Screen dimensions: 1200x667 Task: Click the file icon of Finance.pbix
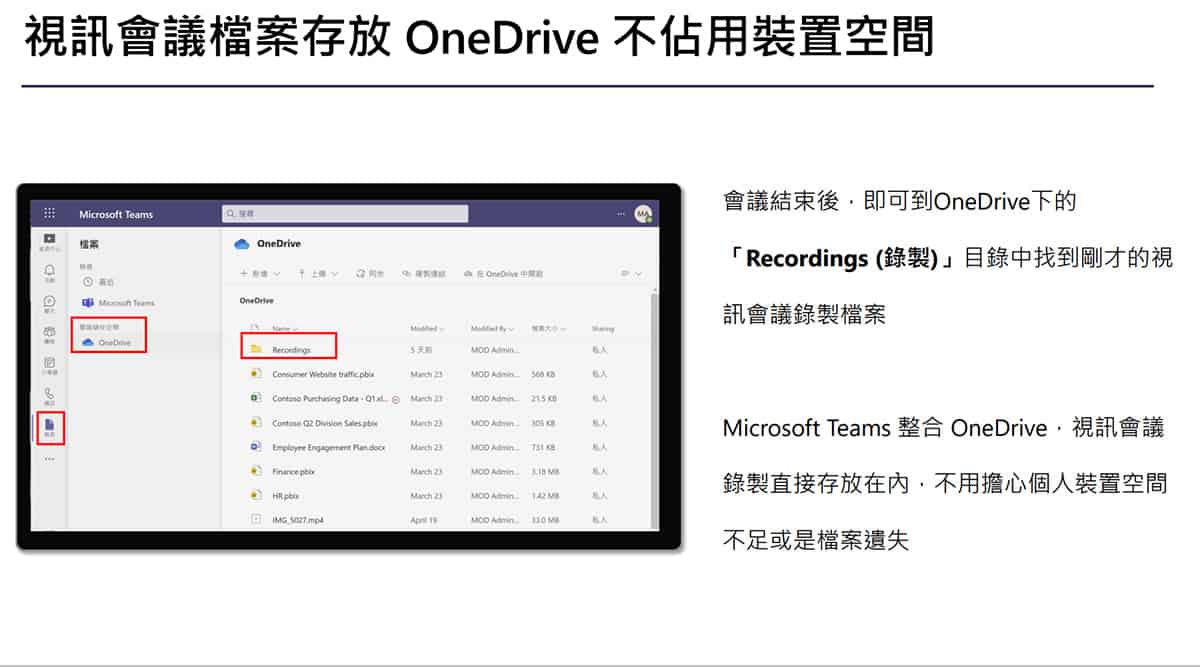(x=256, y=471)
